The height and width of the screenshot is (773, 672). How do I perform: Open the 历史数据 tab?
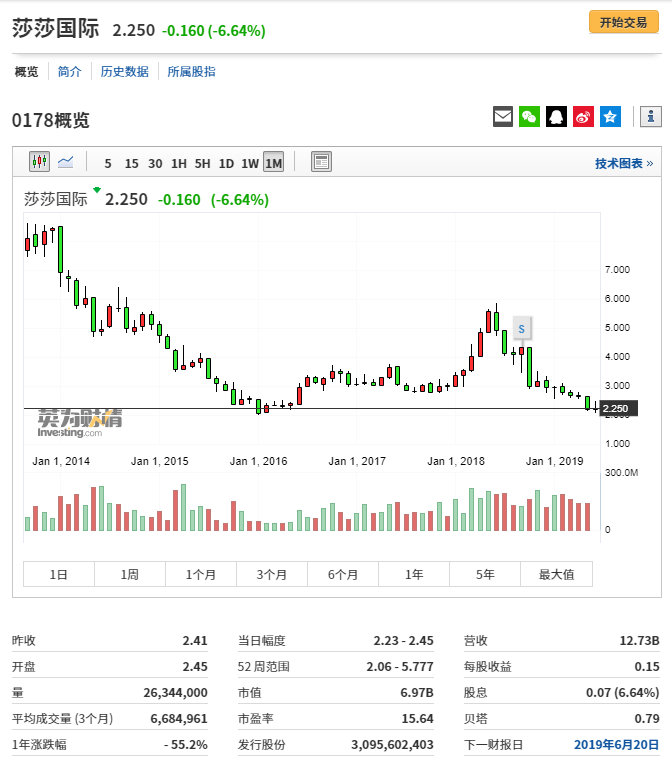tap(124, 72)
